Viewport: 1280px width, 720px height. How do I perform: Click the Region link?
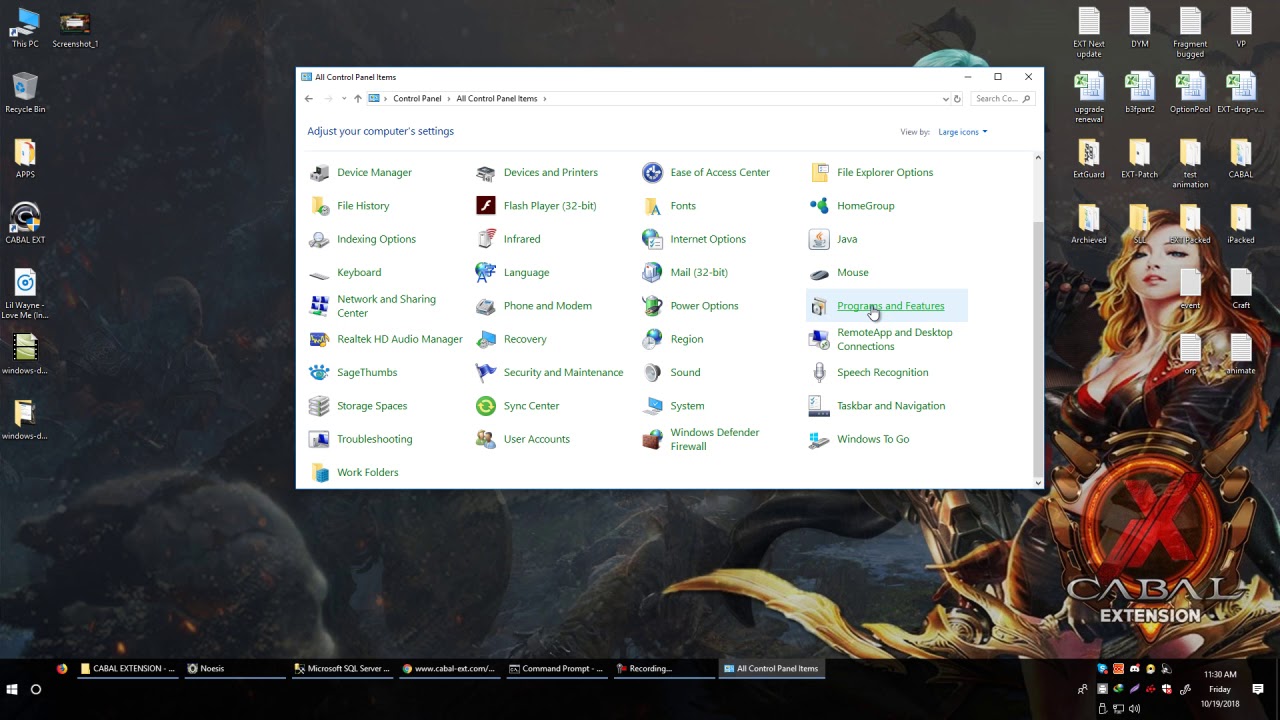[x=687, y=339]
